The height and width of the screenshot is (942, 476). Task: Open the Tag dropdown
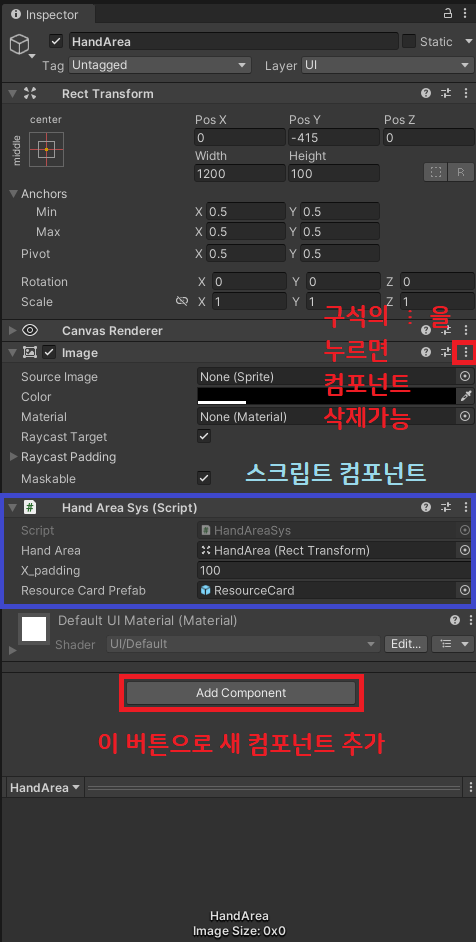(x=160, y=65)
